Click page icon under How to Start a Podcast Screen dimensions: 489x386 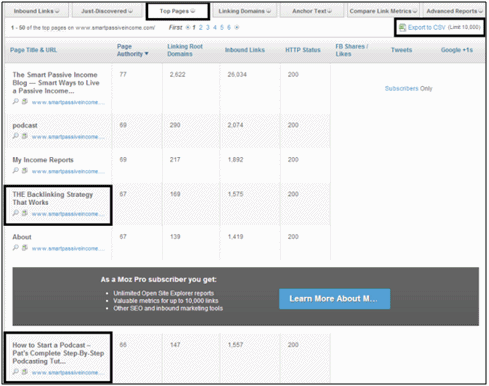click(25, 372)
